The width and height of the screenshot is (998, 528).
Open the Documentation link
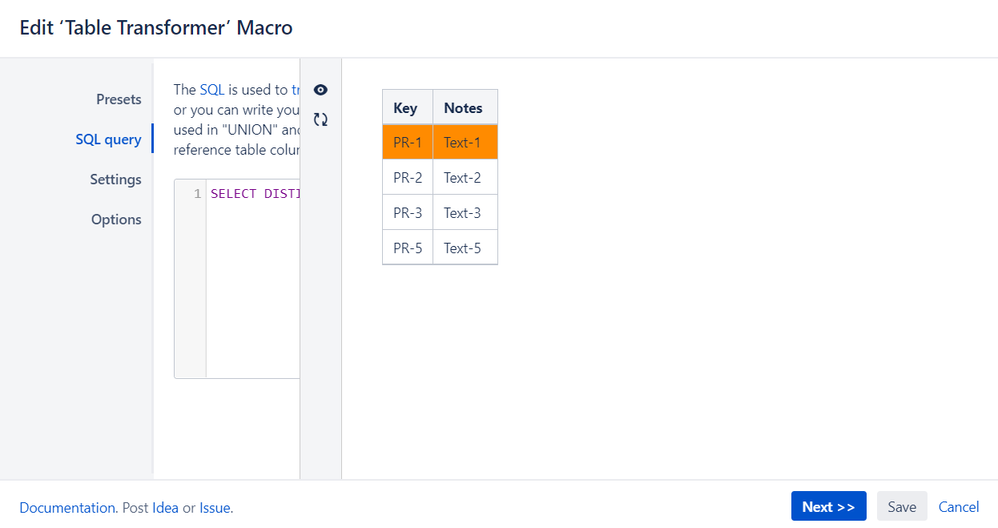pyautogui.click(x=67, y=508)
